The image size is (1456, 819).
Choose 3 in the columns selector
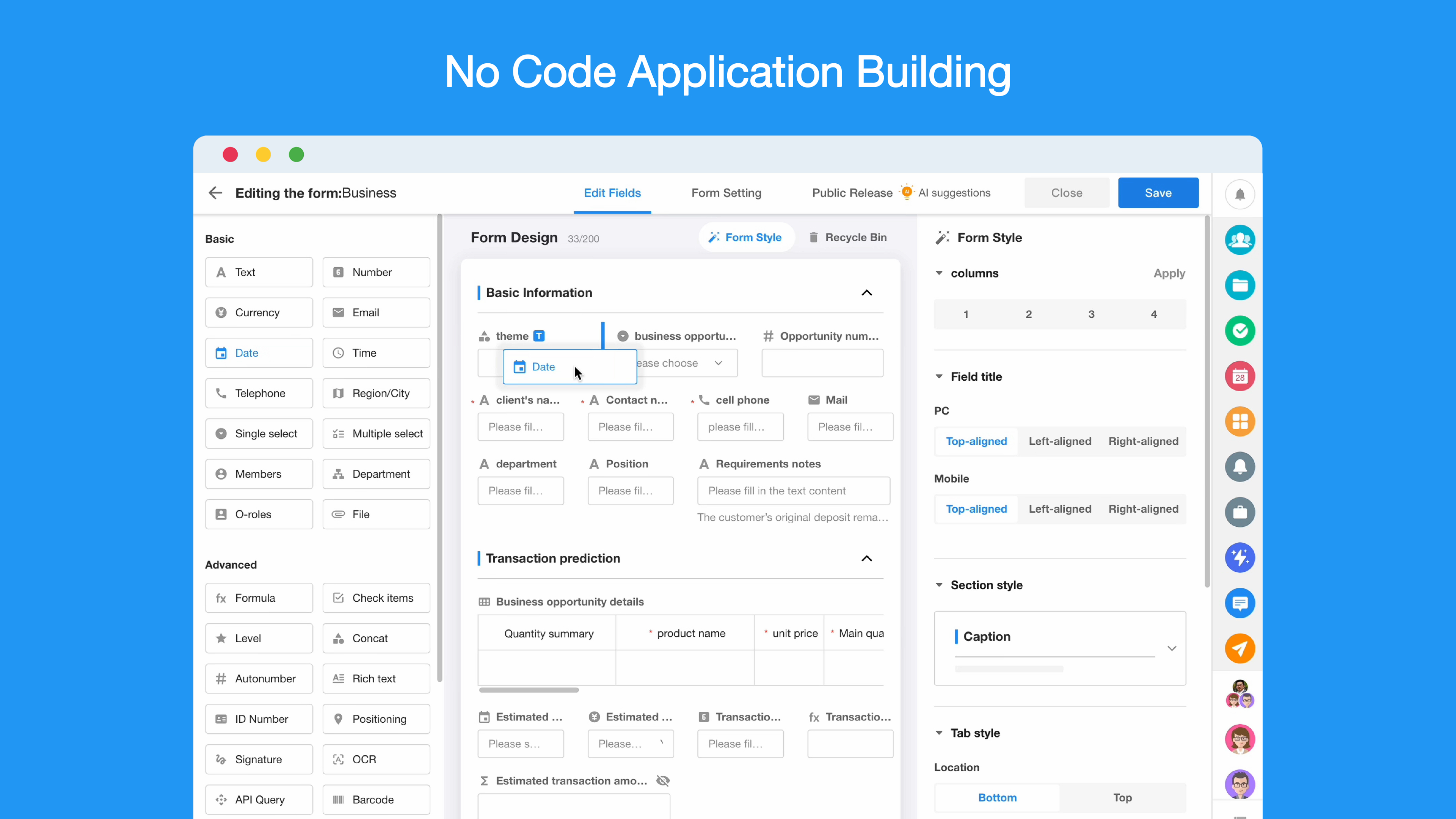click(1091, 314)
